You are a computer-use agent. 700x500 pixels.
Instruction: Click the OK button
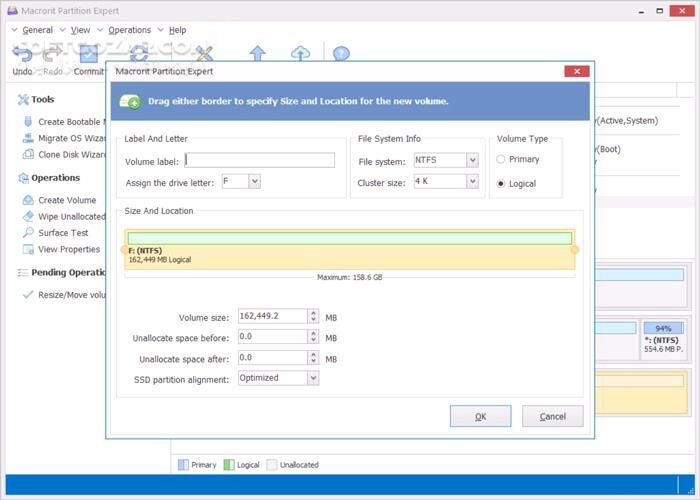pyautogui.click(x=480, y=416)
